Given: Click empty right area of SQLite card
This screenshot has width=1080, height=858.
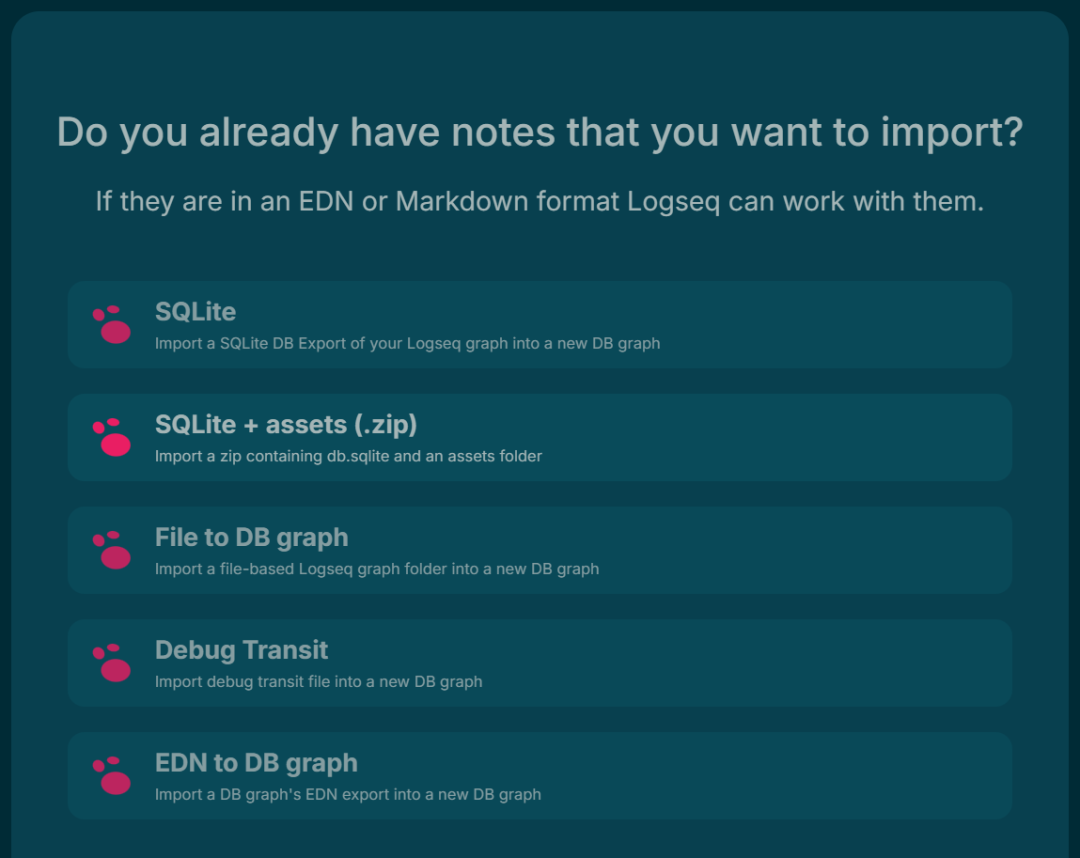Looking at the screenshot, I should coord(827,324).
